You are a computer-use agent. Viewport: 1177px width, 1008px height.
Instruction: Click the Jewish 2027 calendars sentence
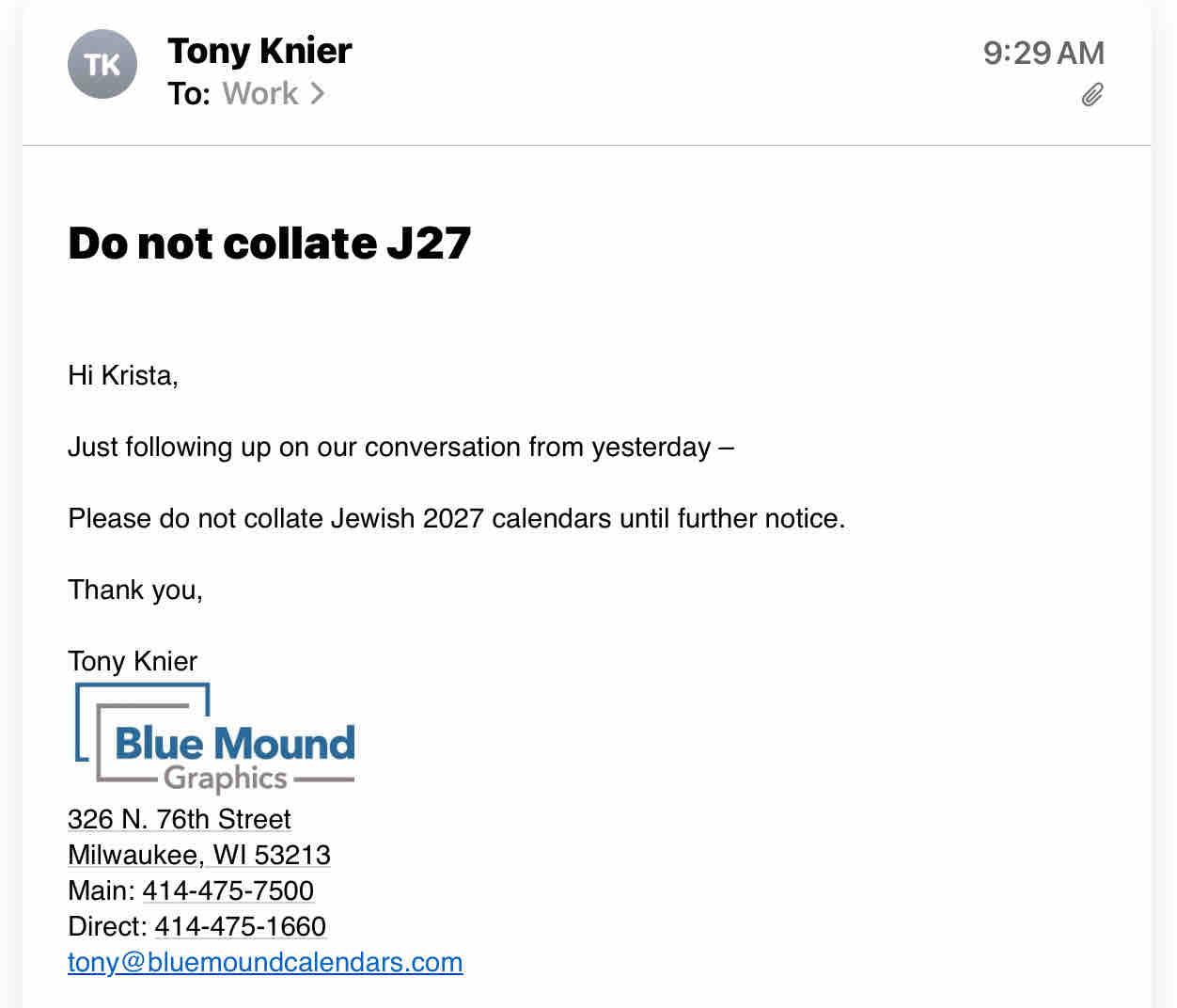[x=457, y=518]
